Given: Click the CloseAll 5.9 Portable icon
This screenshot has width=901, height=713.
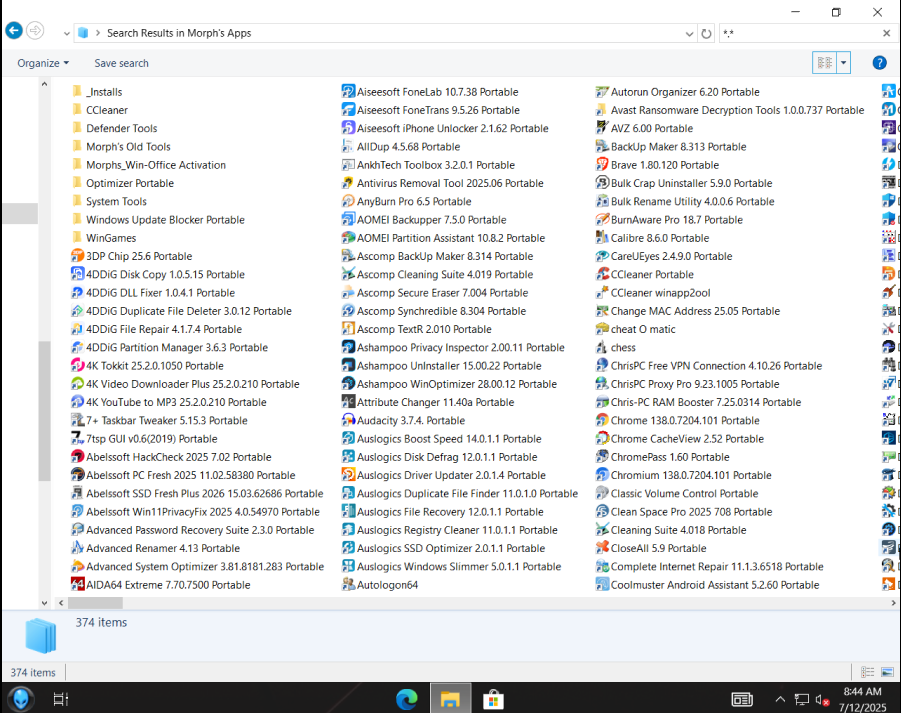Looking at the screenshot, I should tap(602, 548).
